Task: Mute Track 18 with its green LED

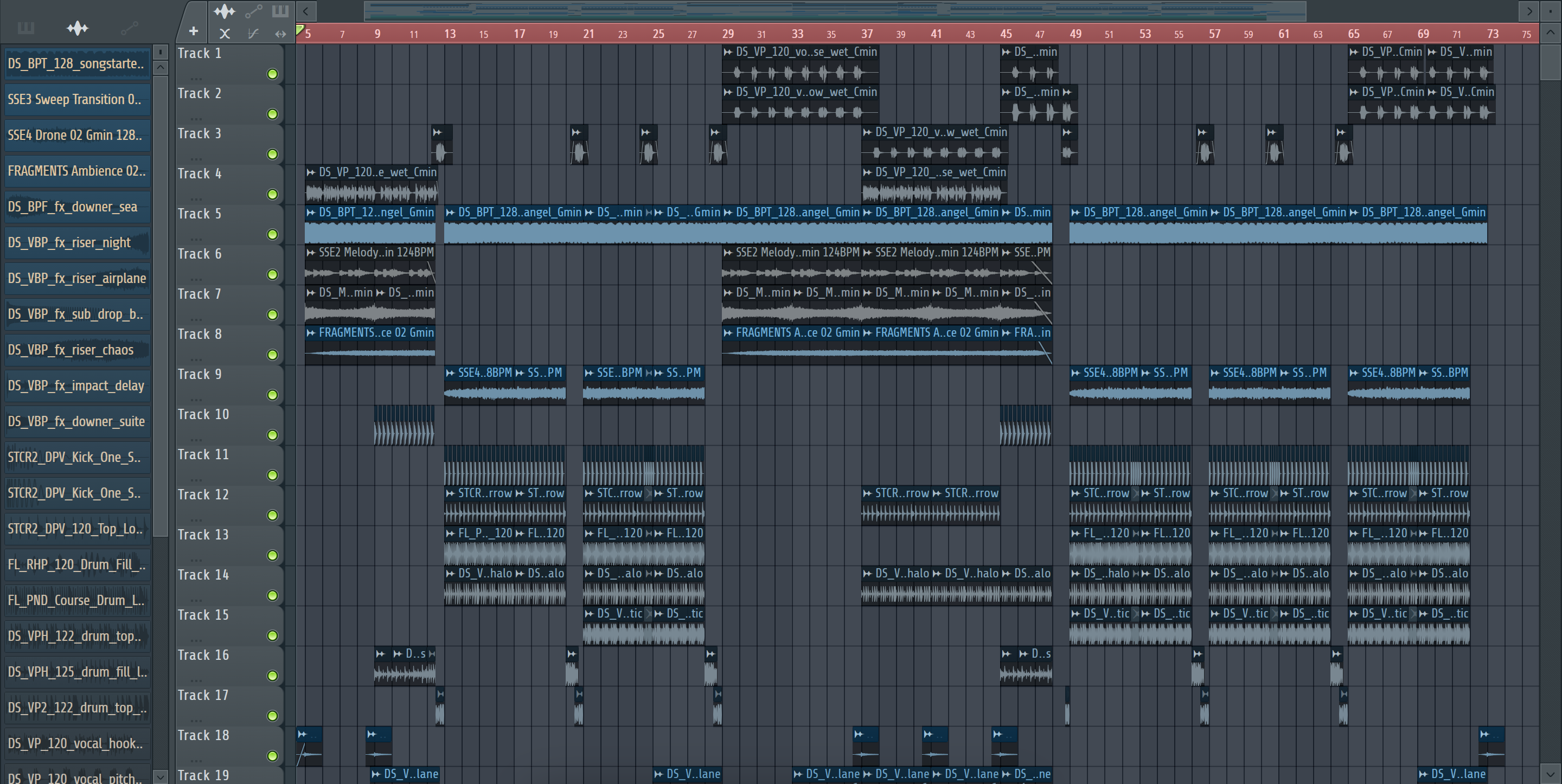Action: (x=273, y=755)
